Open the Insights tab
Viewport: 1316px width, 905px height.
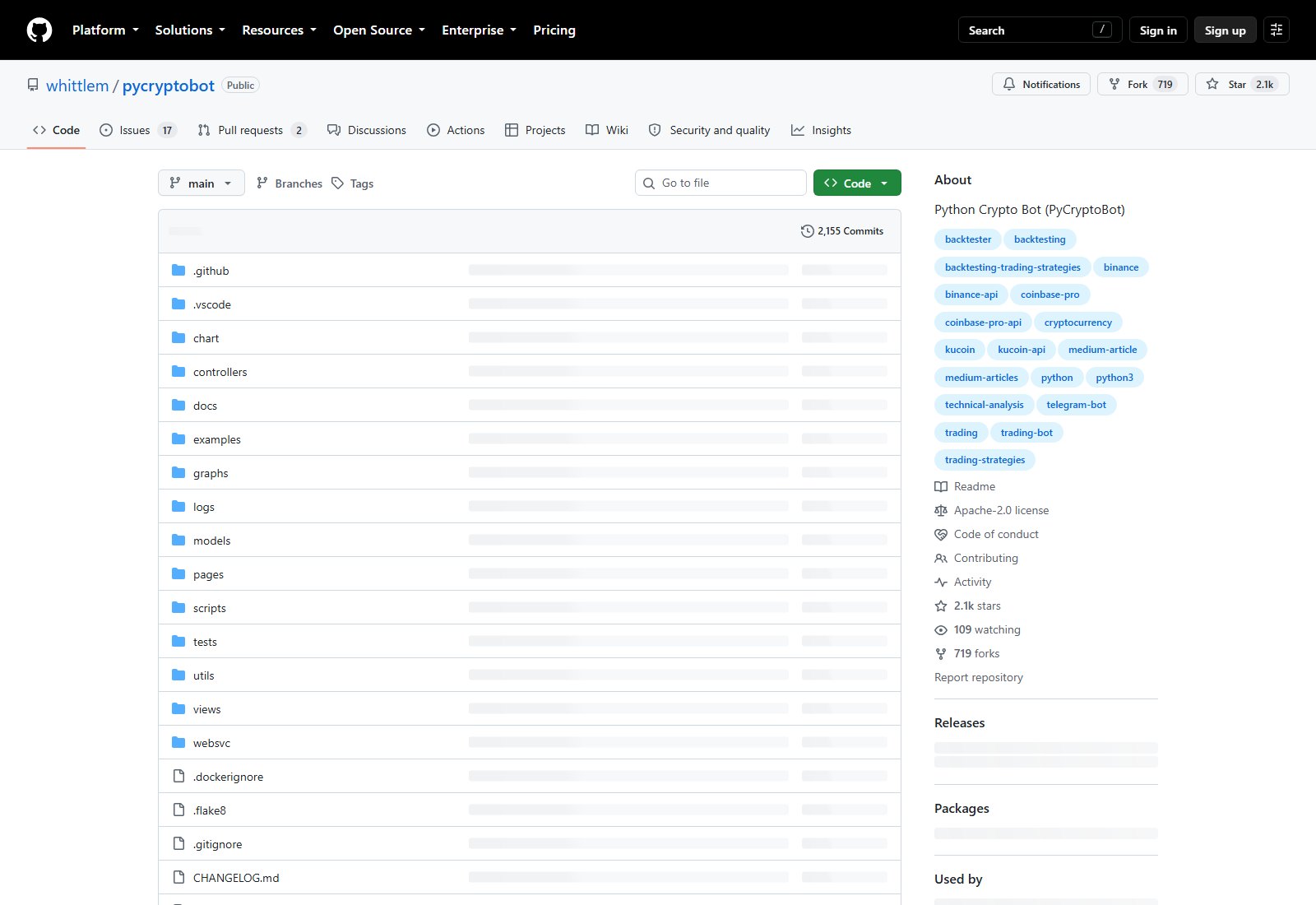pos(821,130)
